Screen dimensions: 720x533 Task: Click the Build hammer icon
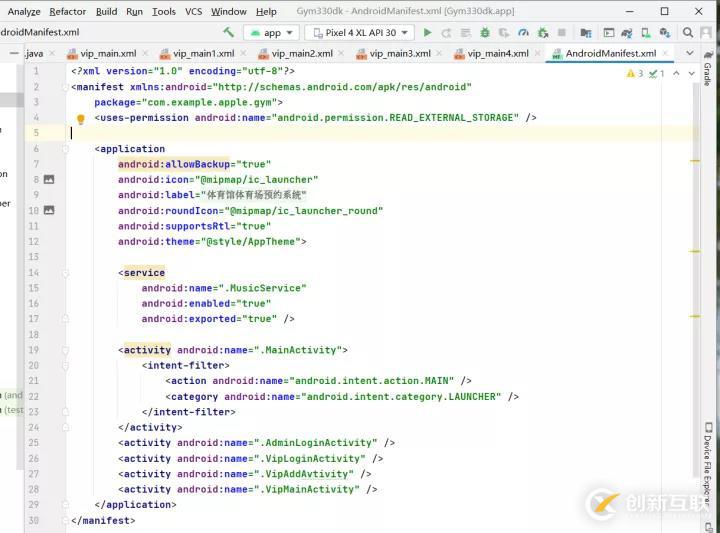coord(229,33)
